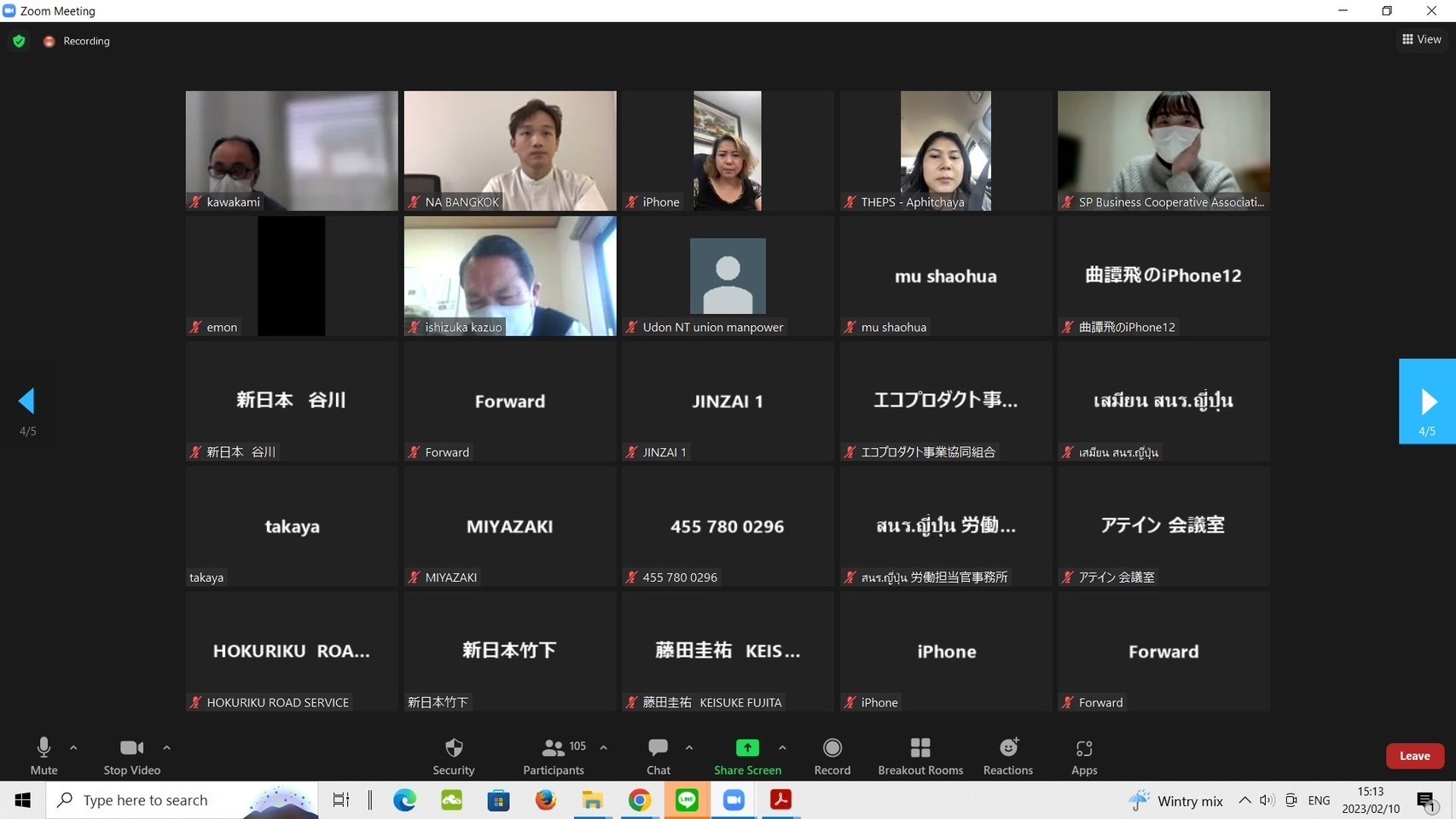Select the 455 780 0296 participant tile

pos(728,526)
